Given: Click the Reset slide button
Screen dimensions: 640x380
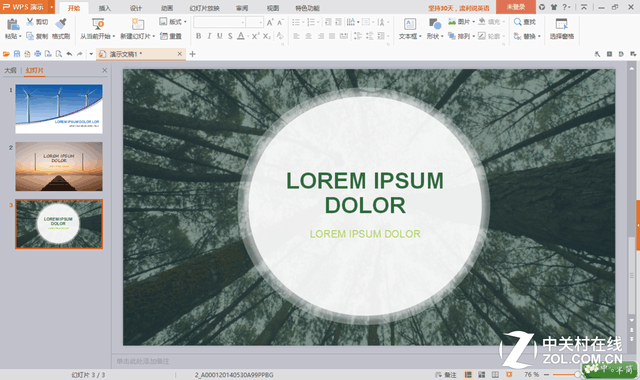Looking at the screenshot, I should point(171,36).
